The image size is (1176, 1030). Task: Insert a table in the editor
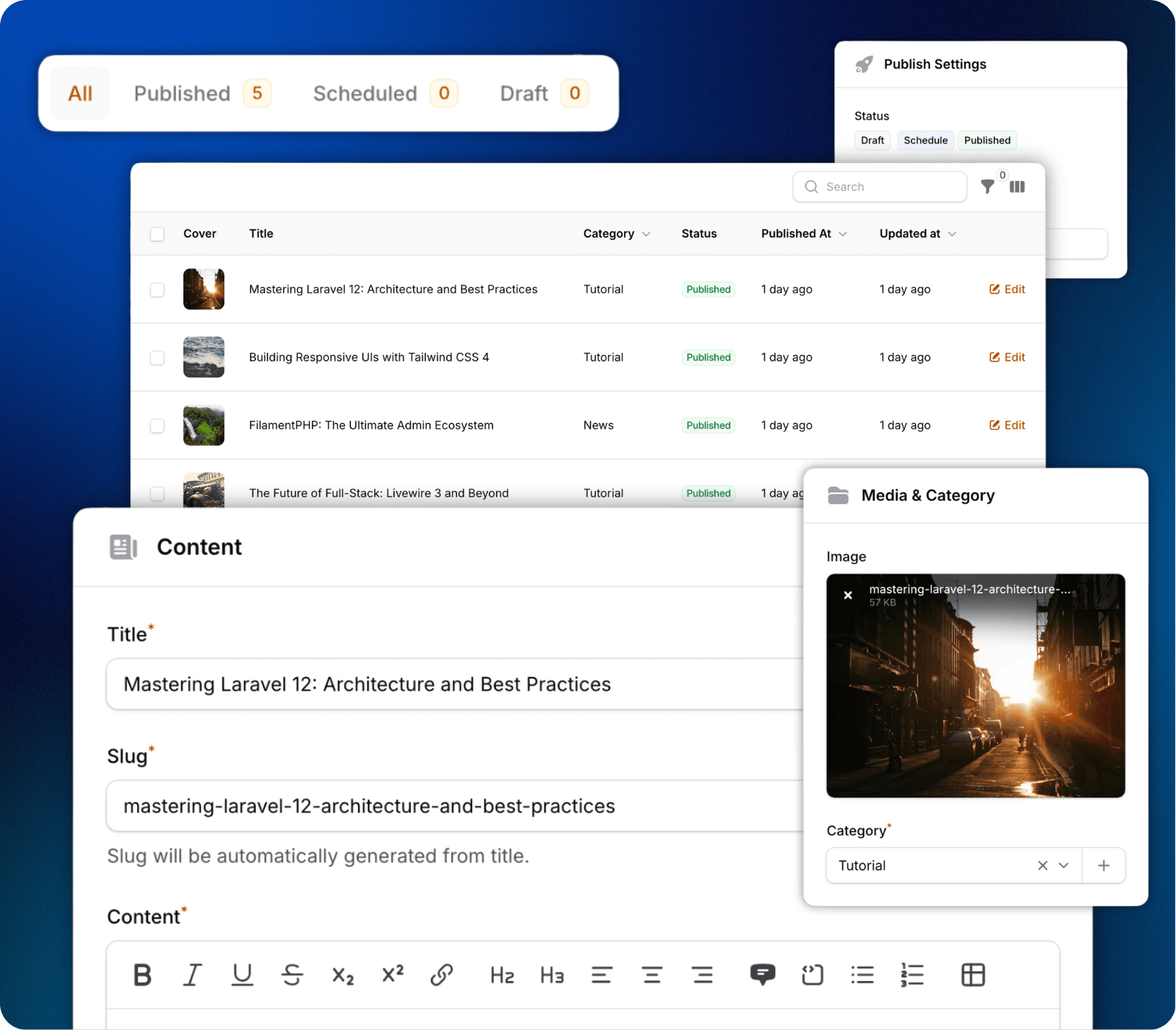pyautogui.click(x=972, y=975)
